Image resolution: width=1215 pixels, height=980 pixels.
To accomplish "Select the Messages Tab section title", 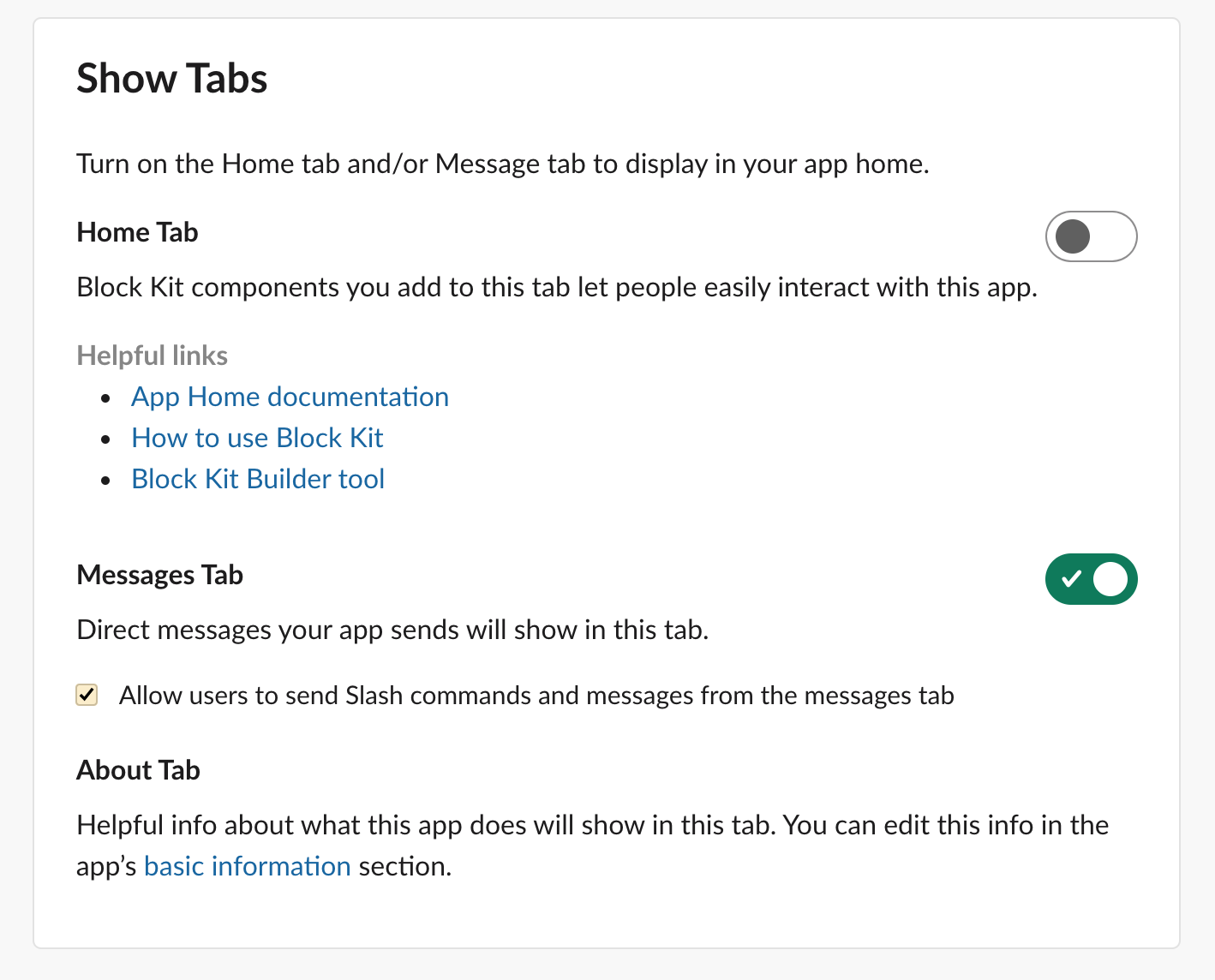I will pyautogui.click(x=159, y=575).
